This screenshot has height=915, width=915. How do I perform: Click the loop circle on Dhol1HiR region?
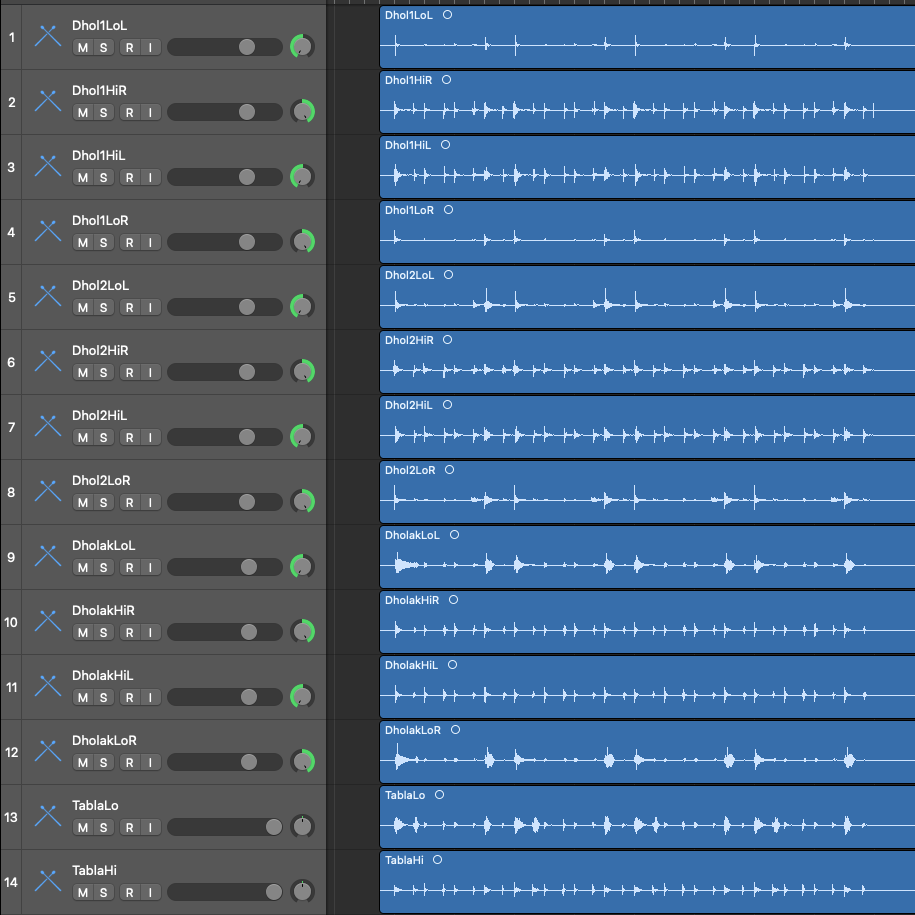click(446, 80)
